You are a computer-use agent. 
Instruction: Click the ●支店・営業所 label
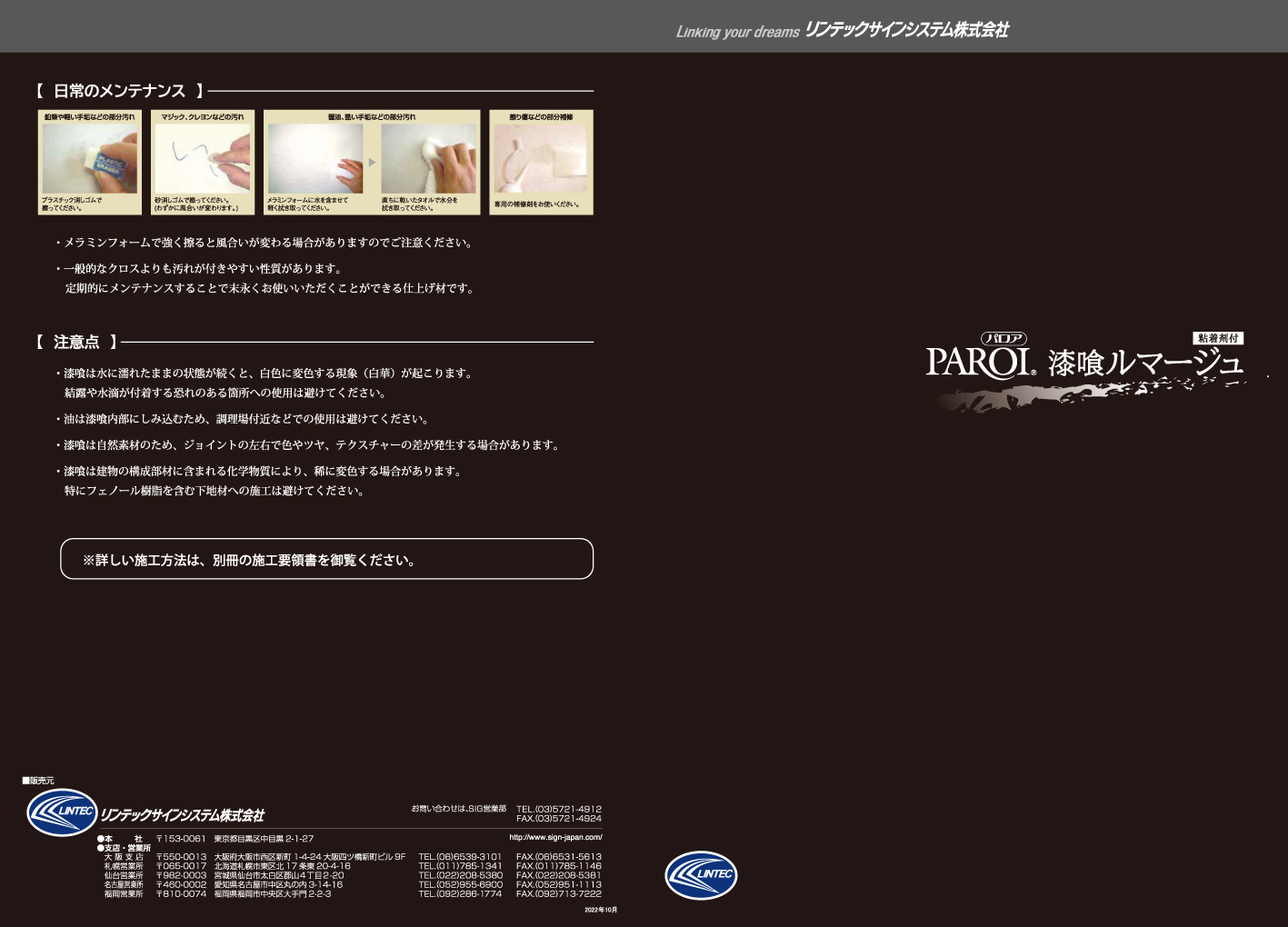pos(124,847)
